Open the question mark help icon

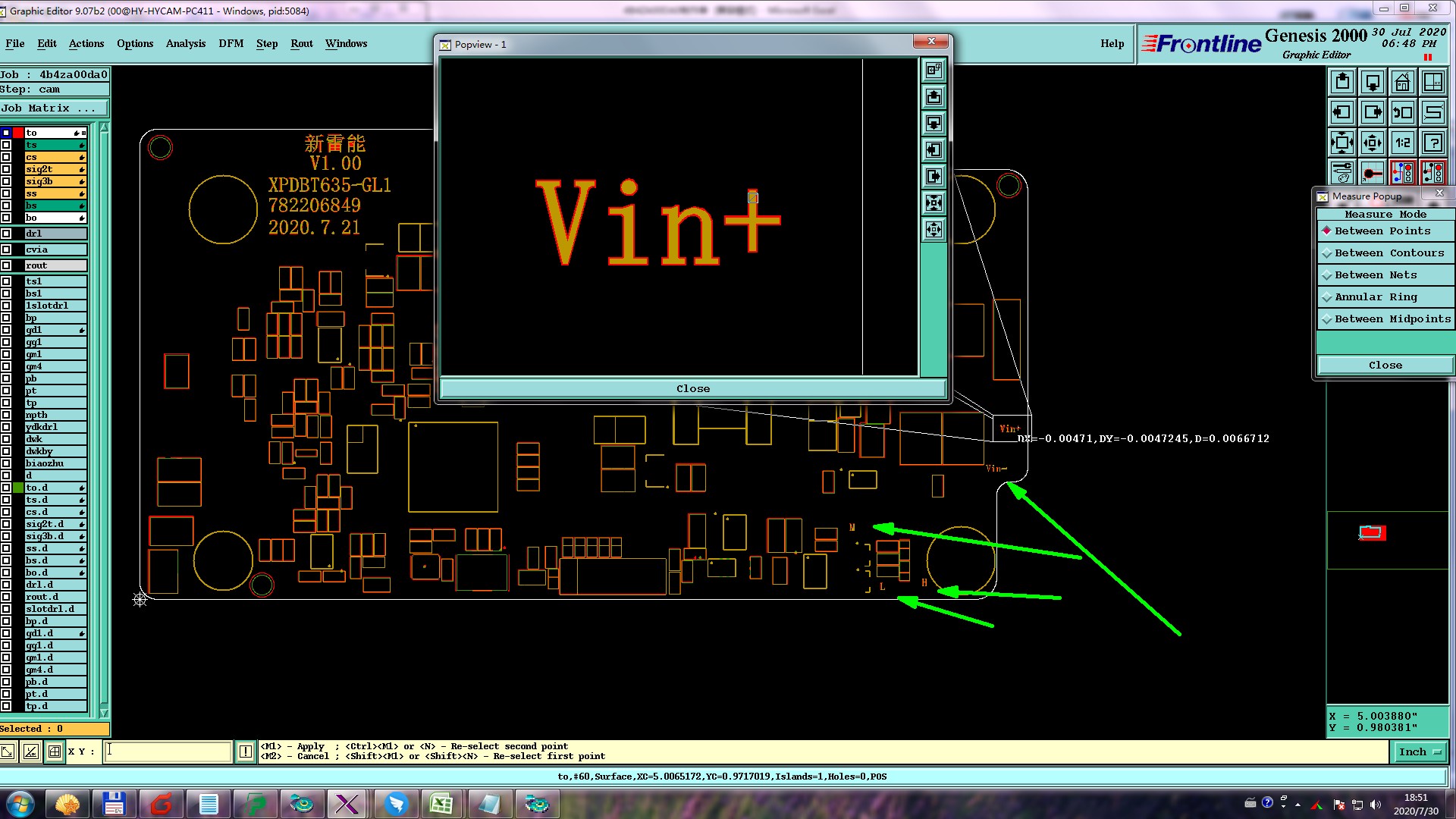click(x=1432, y=143)
